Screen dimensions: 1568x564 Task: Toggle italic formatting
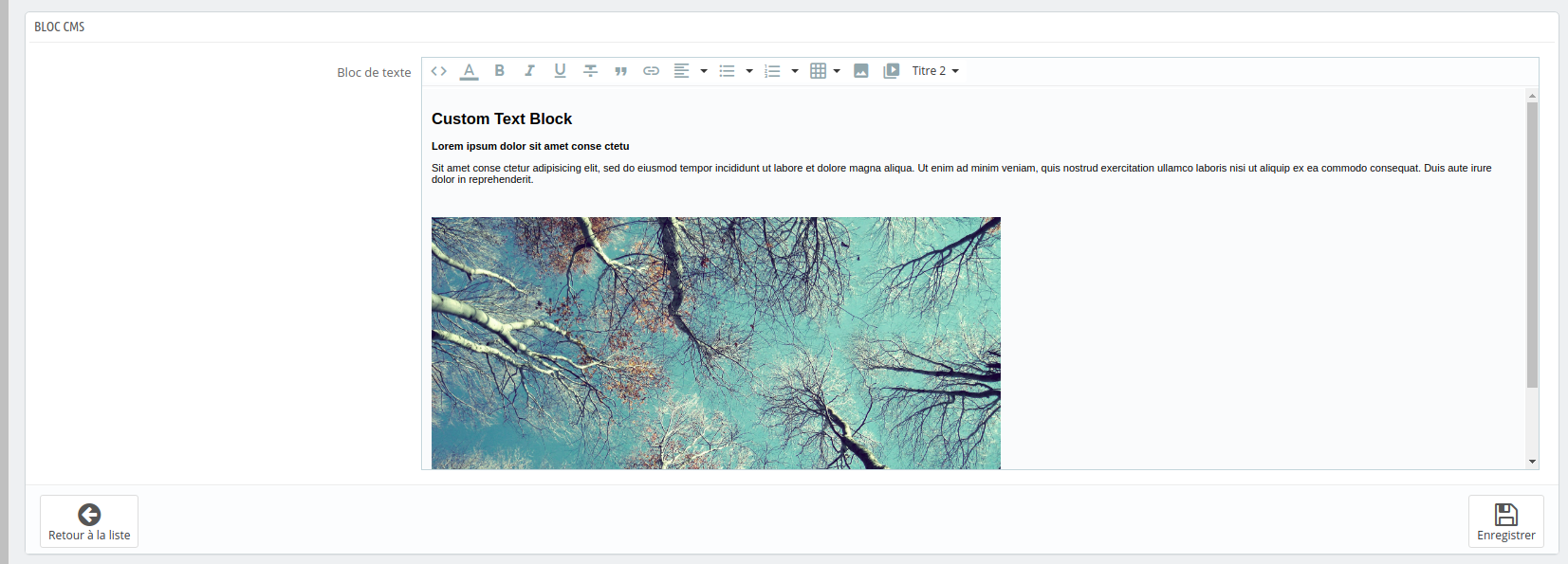pyautogui.click(x=529, y=71)
